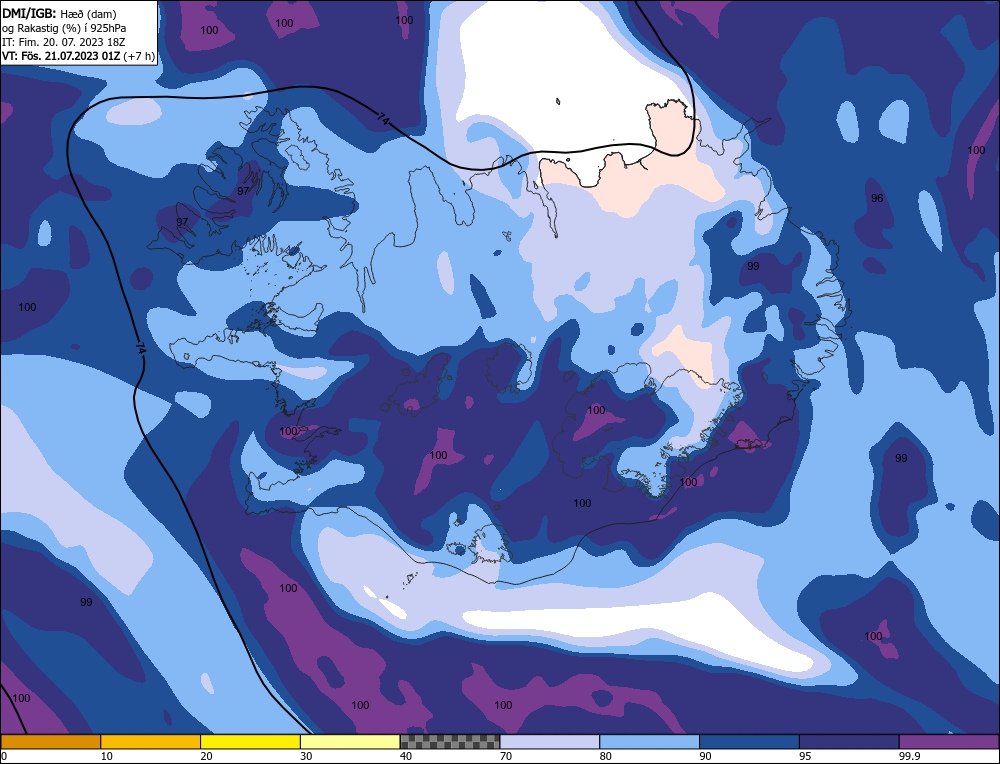1000x764 pixels.
Task: Click the 80-90 light blue legend swatch
Action: tap(649, 741)
